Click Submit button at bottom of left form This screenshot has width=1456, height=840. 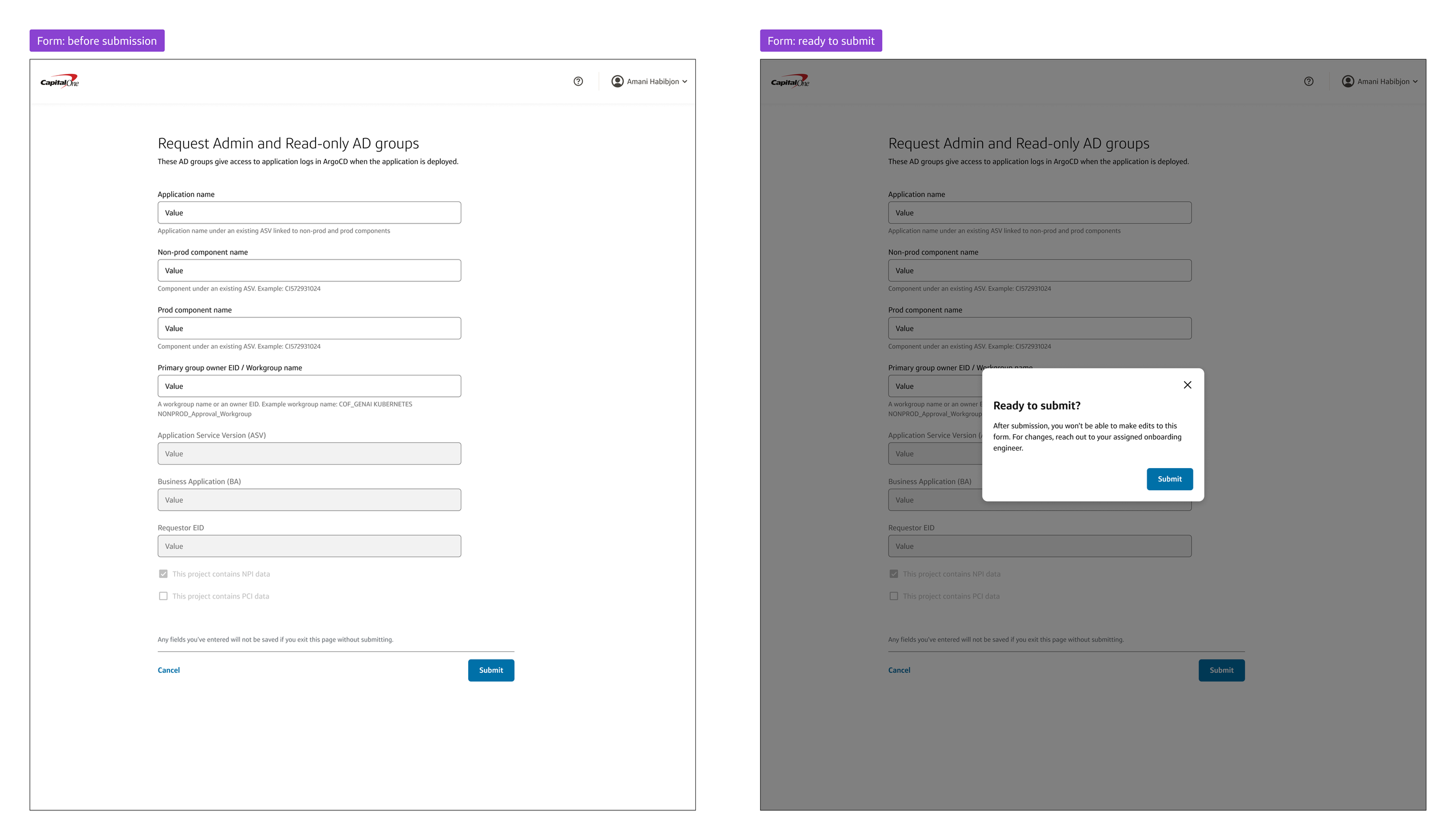[x=491, y=670]
